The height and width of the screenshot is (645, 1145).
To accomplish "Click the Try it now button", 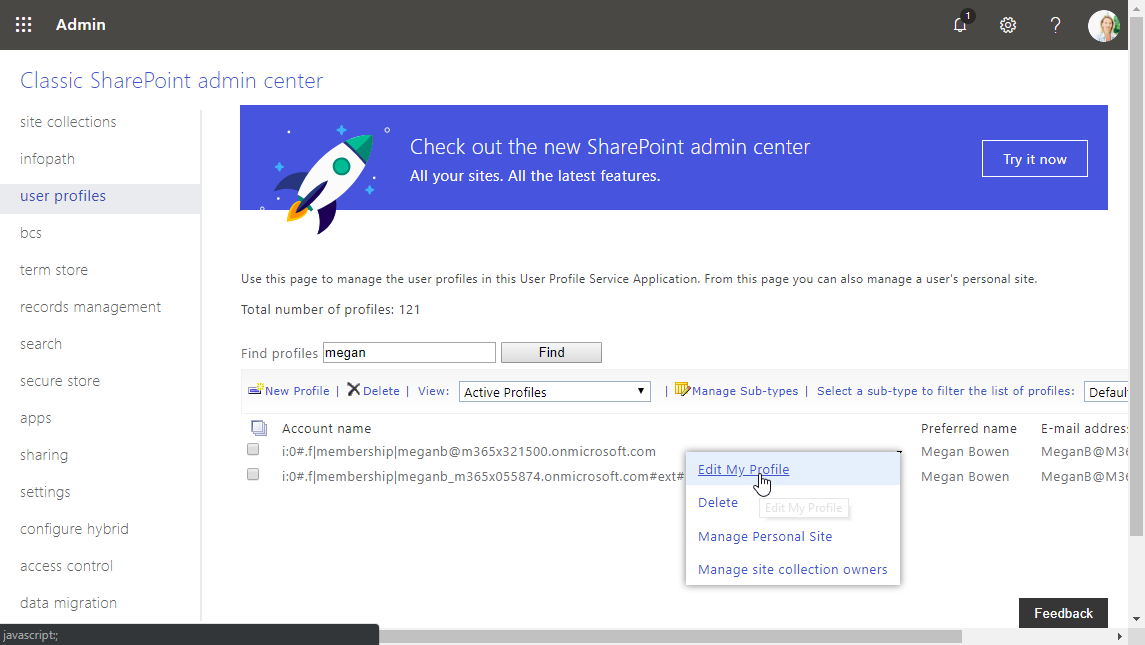I will click(x=1034, y=159).
